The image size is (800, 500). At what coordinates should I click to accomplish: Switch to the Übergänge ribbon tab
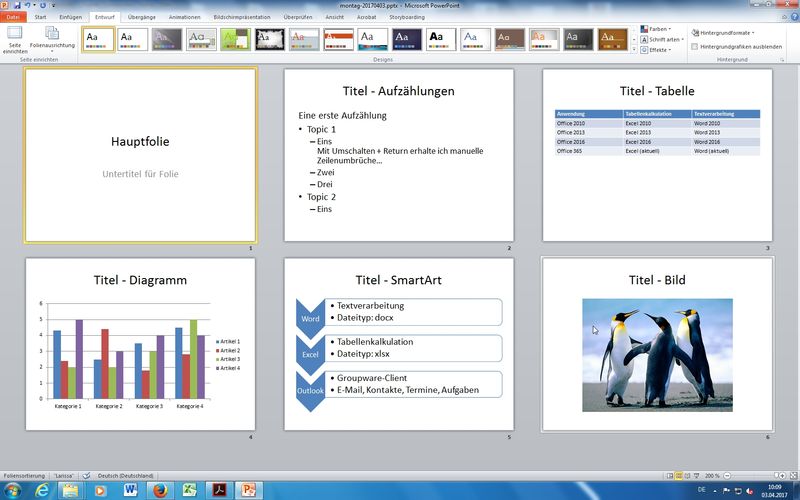(142, 17)
